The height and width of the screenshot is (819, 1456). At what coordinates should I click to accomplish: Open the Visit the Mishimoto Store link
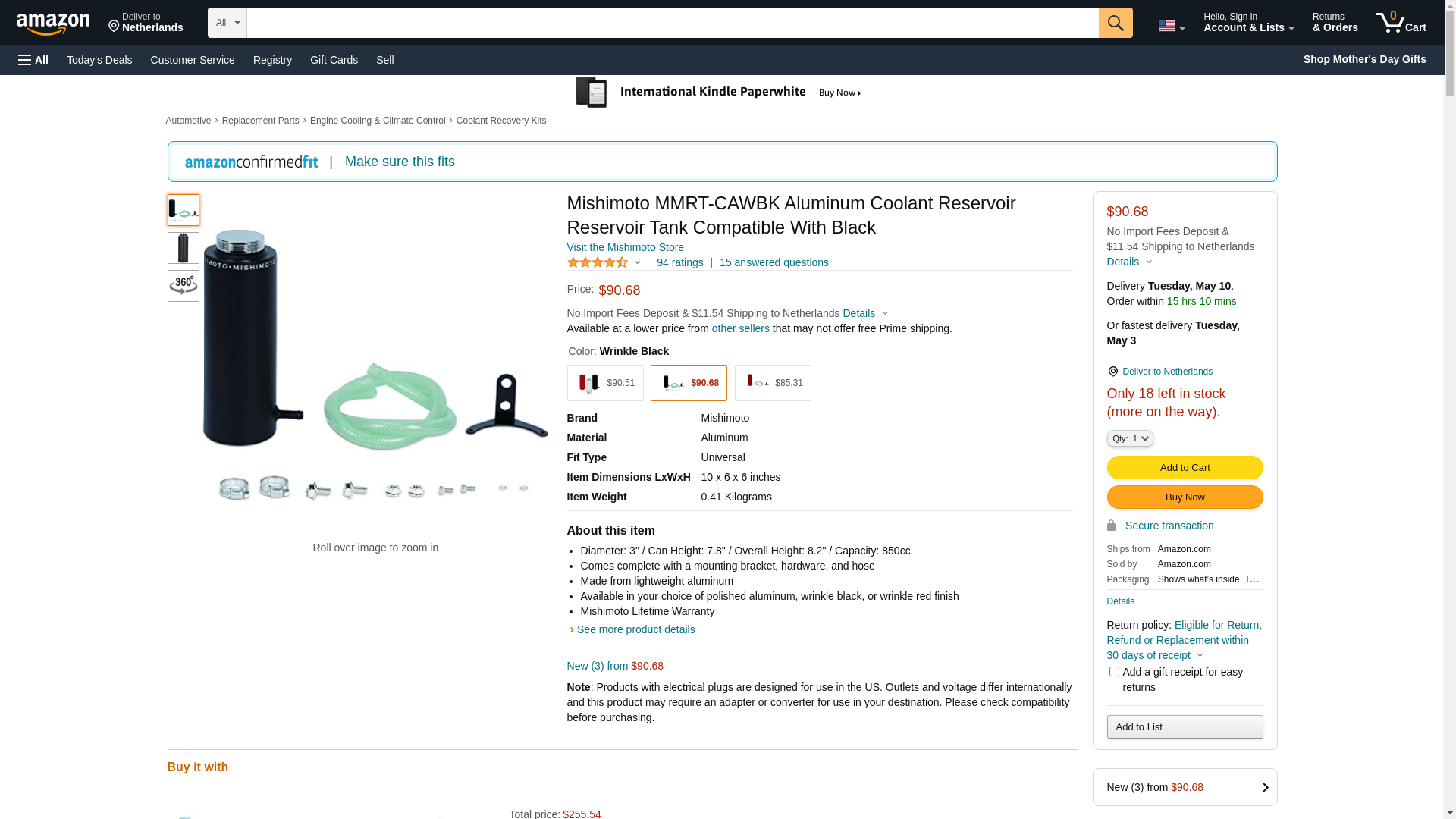625,247
